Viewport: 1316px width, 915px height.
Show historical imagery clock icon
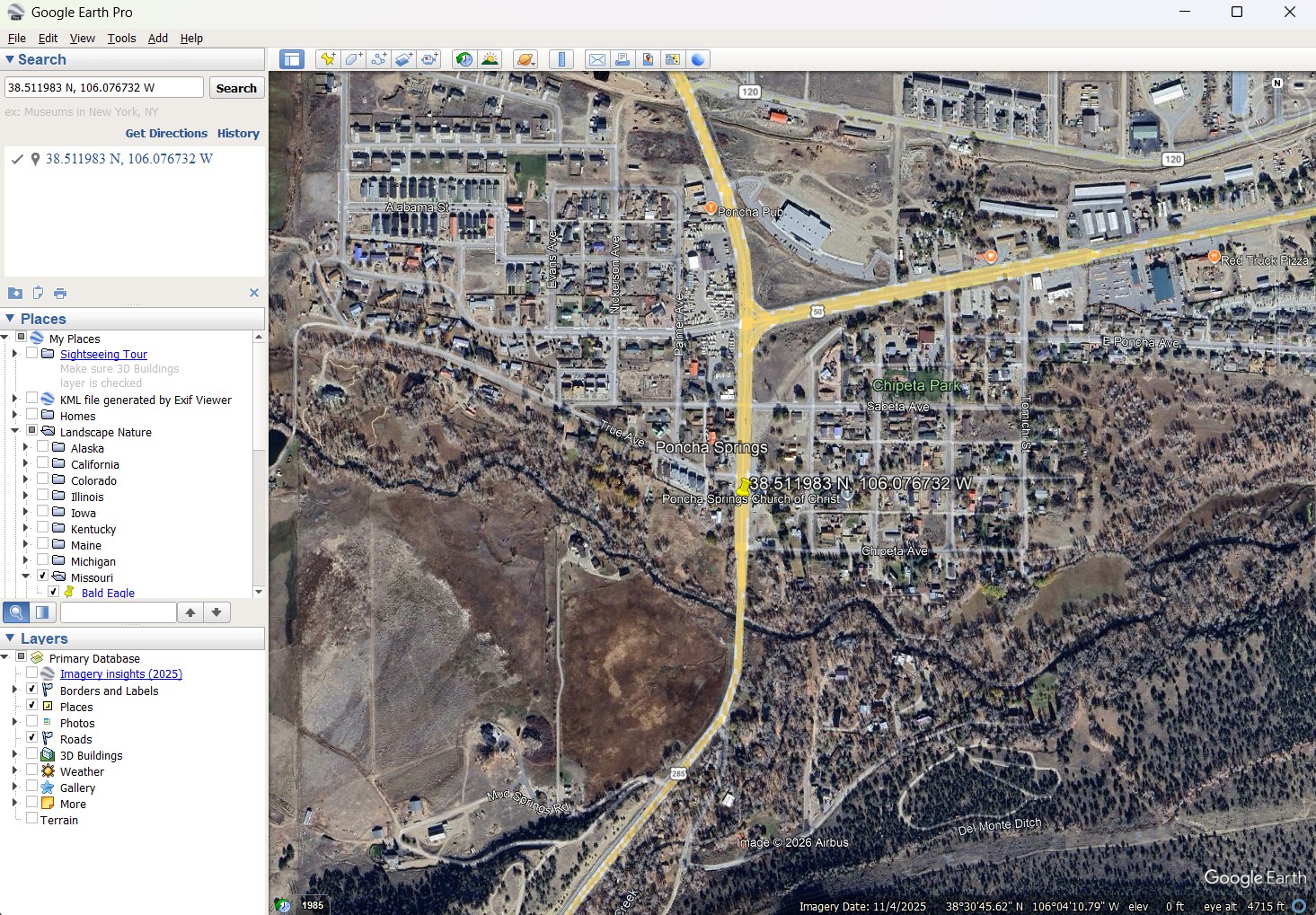464,59
